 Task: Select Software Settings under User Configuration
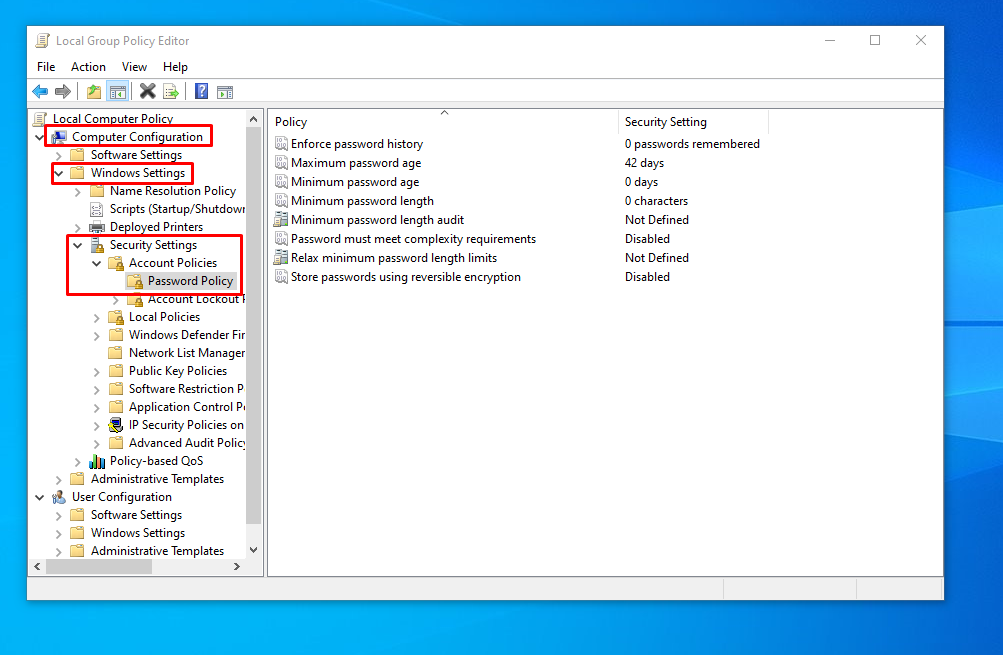pos(136,515)
